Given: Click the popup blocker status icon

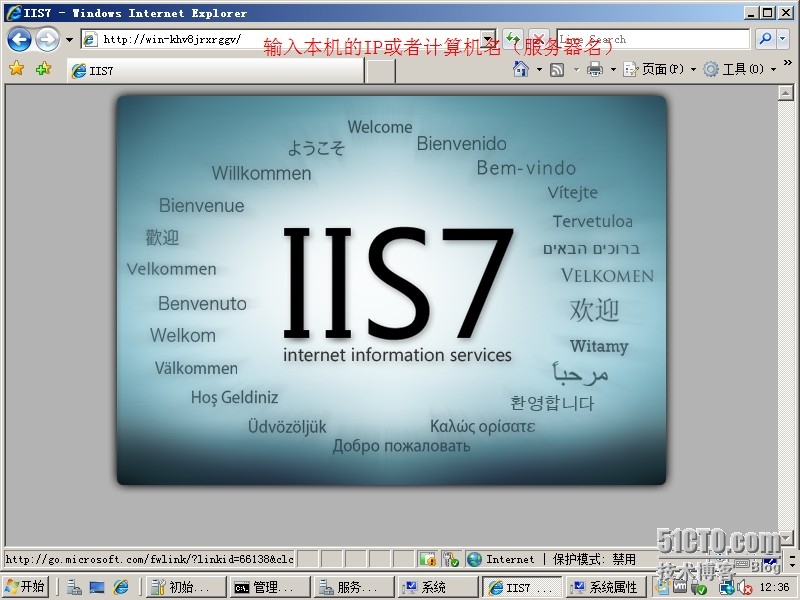Looking at the screenshot, I should click(428, 559).
